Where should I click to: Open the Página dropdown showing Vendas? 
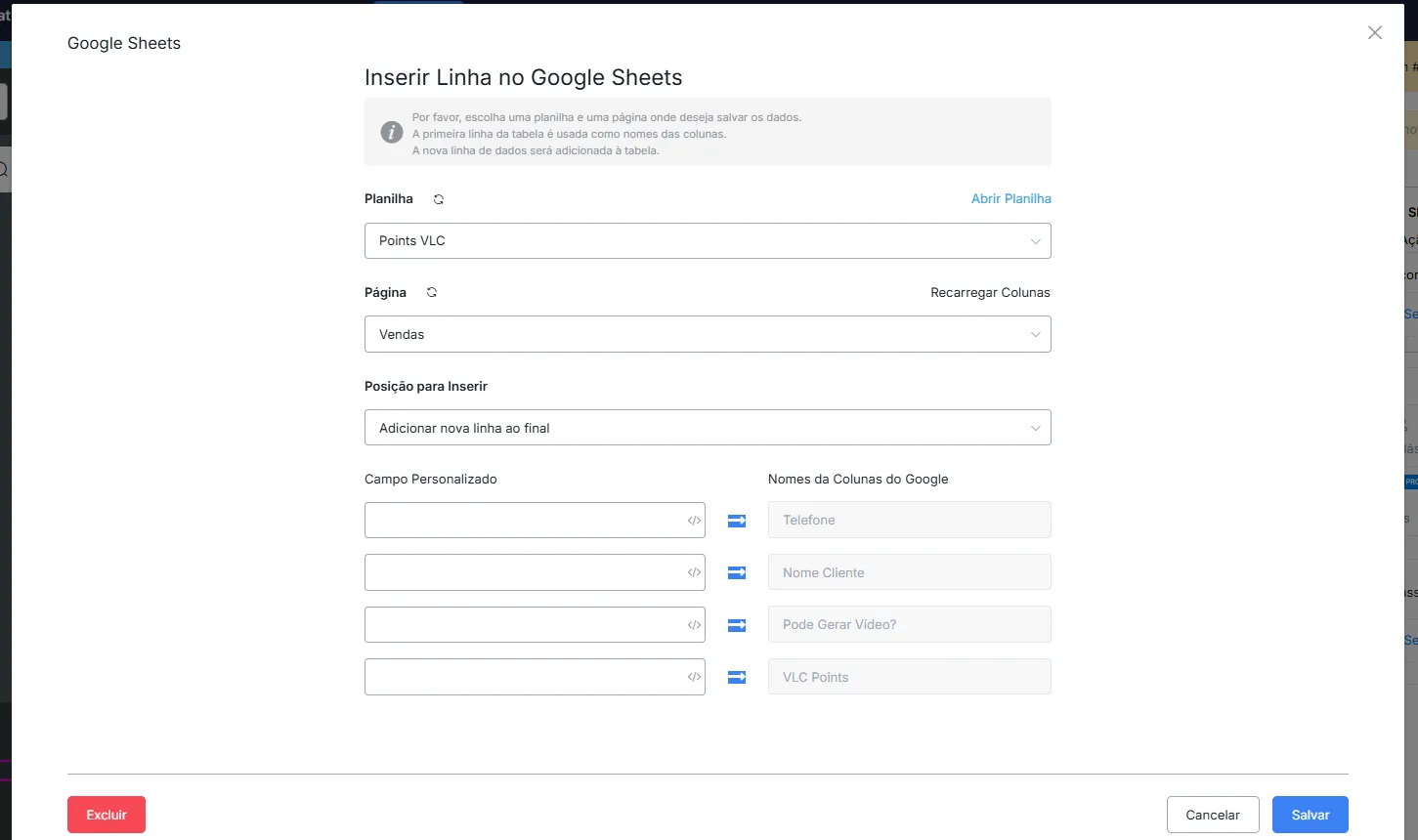pyautogui.click(x=708, y=334)
